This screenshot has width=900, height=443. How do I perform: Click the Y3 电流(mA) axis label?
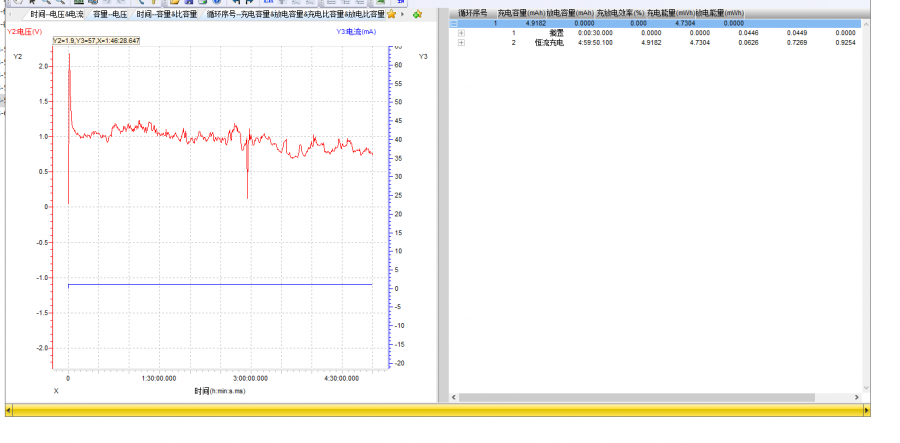tap(355, 32)
